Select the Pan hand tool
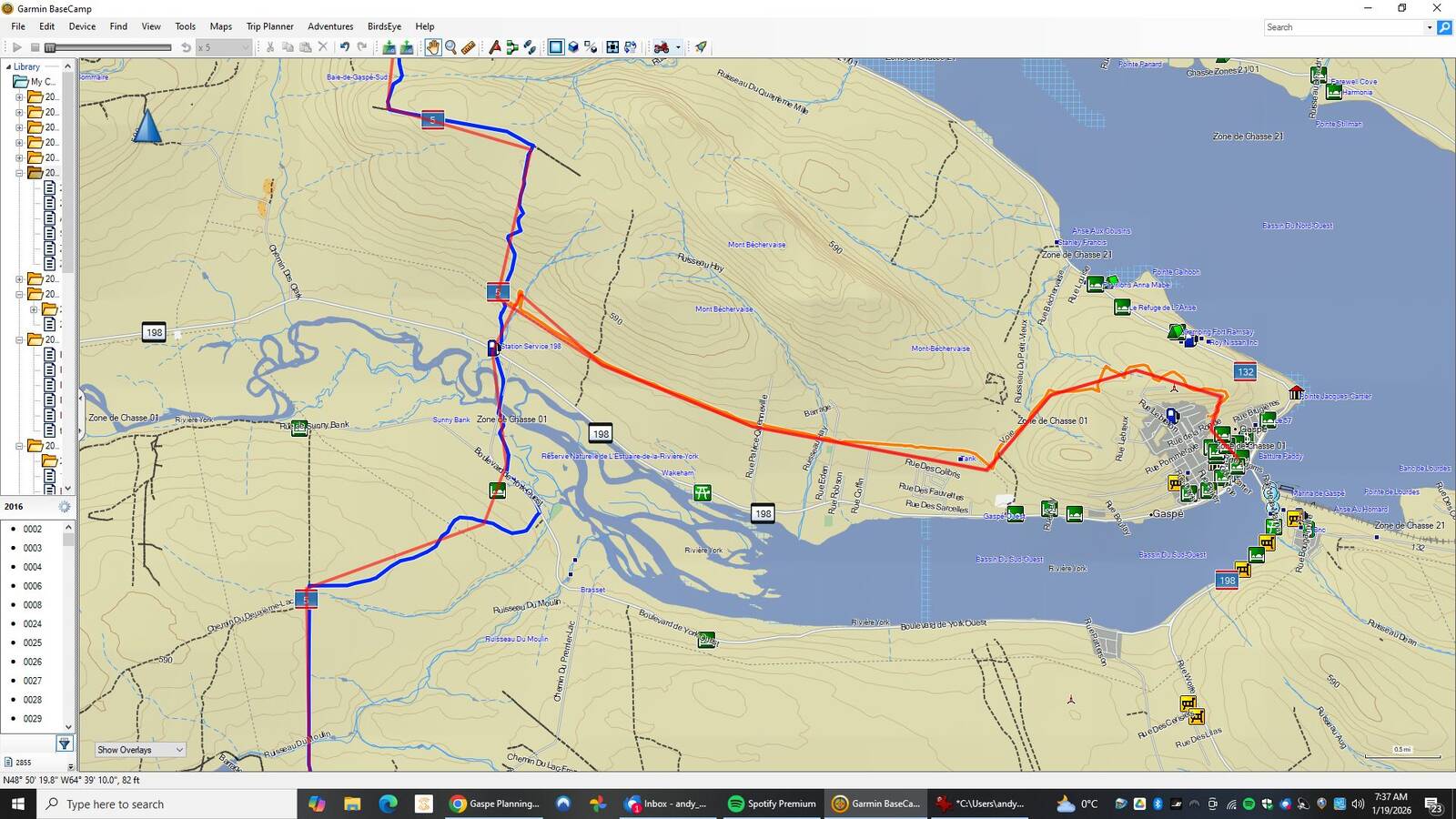 tap(432, 47)
